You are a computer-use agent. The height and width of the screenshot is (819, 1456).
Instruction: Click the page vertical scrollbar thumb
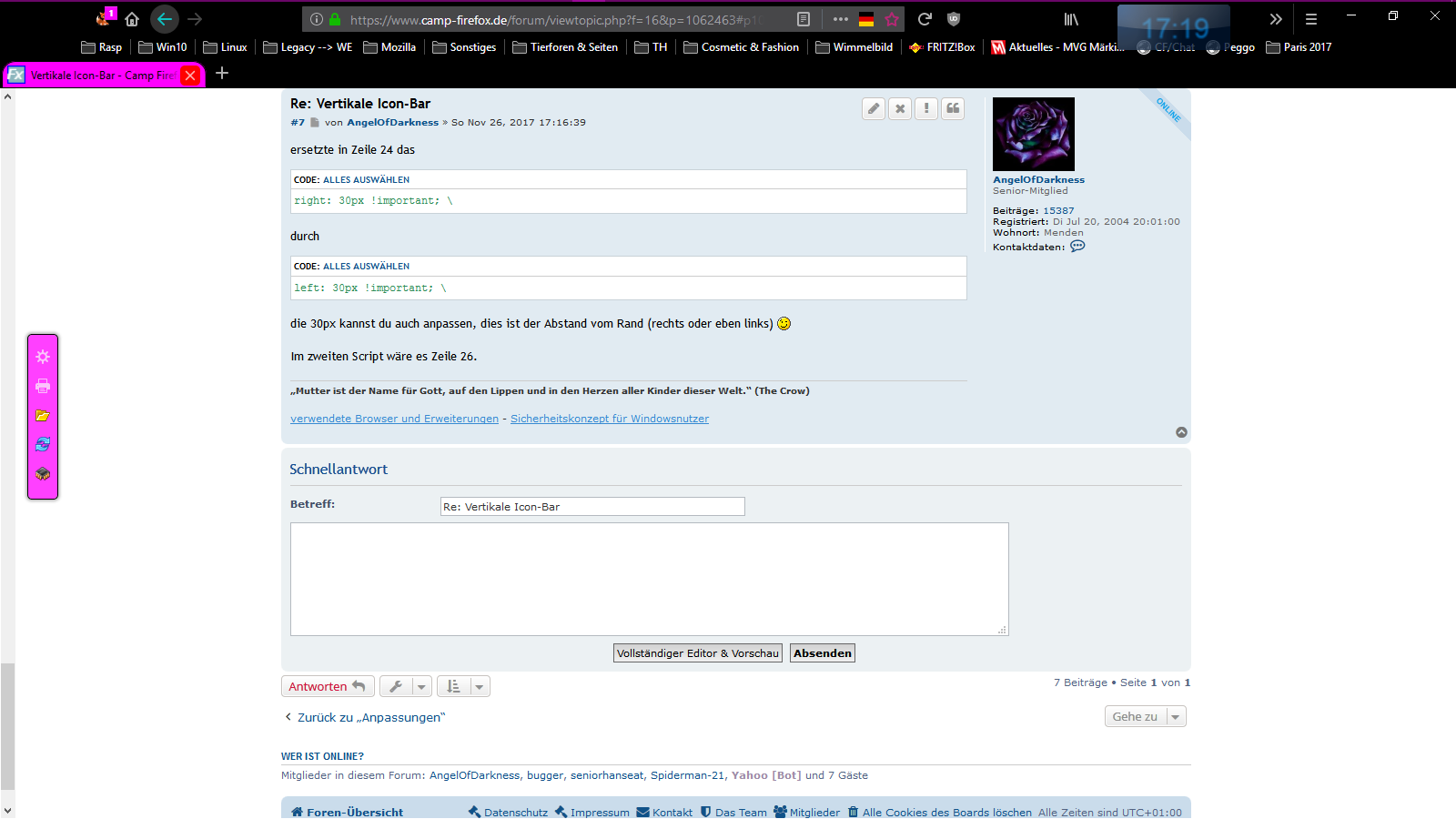pyautogui.click(x=7, y=726)
